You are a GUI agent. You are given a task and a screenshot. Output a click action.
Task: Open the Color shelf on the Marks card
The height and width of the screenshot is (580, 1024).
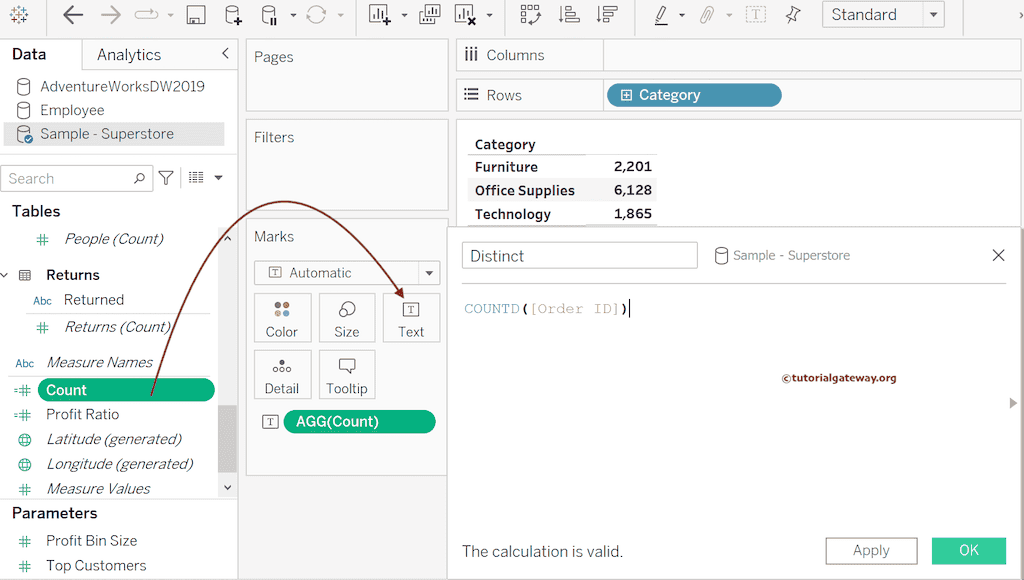(x=282, y=318)
